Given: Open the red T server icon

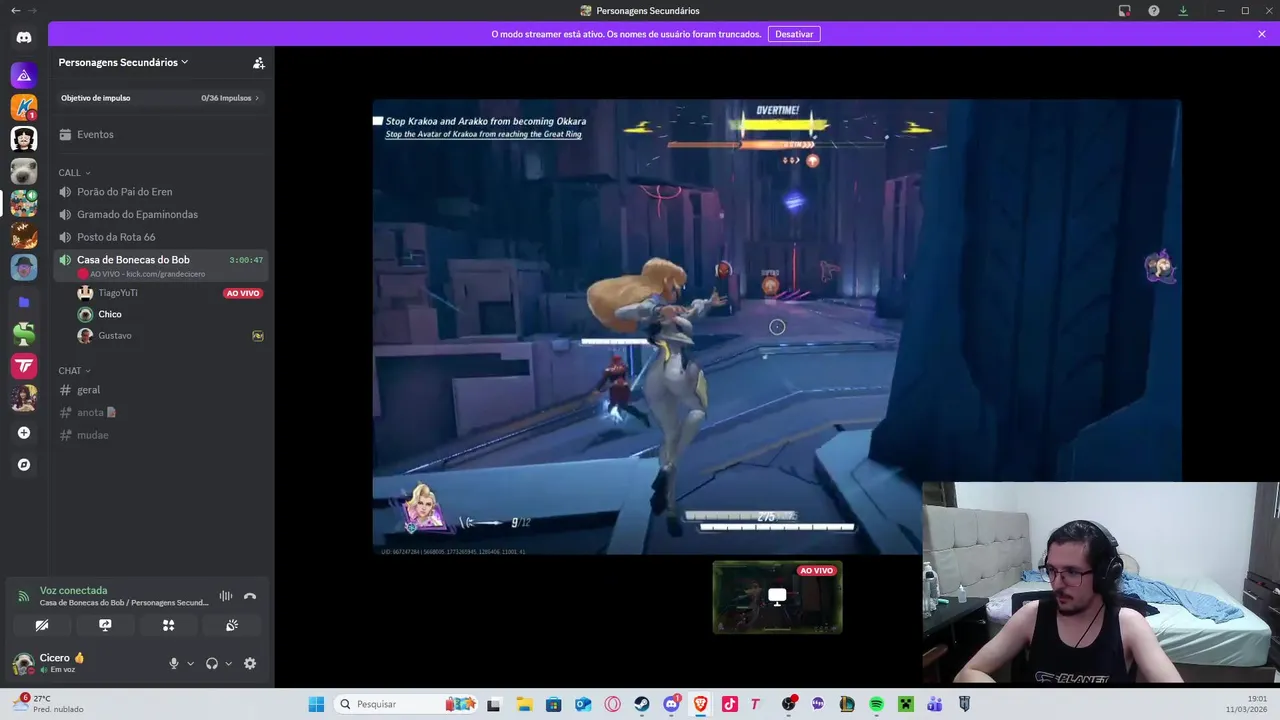Looking at the screenshot, I should point(24,366).
